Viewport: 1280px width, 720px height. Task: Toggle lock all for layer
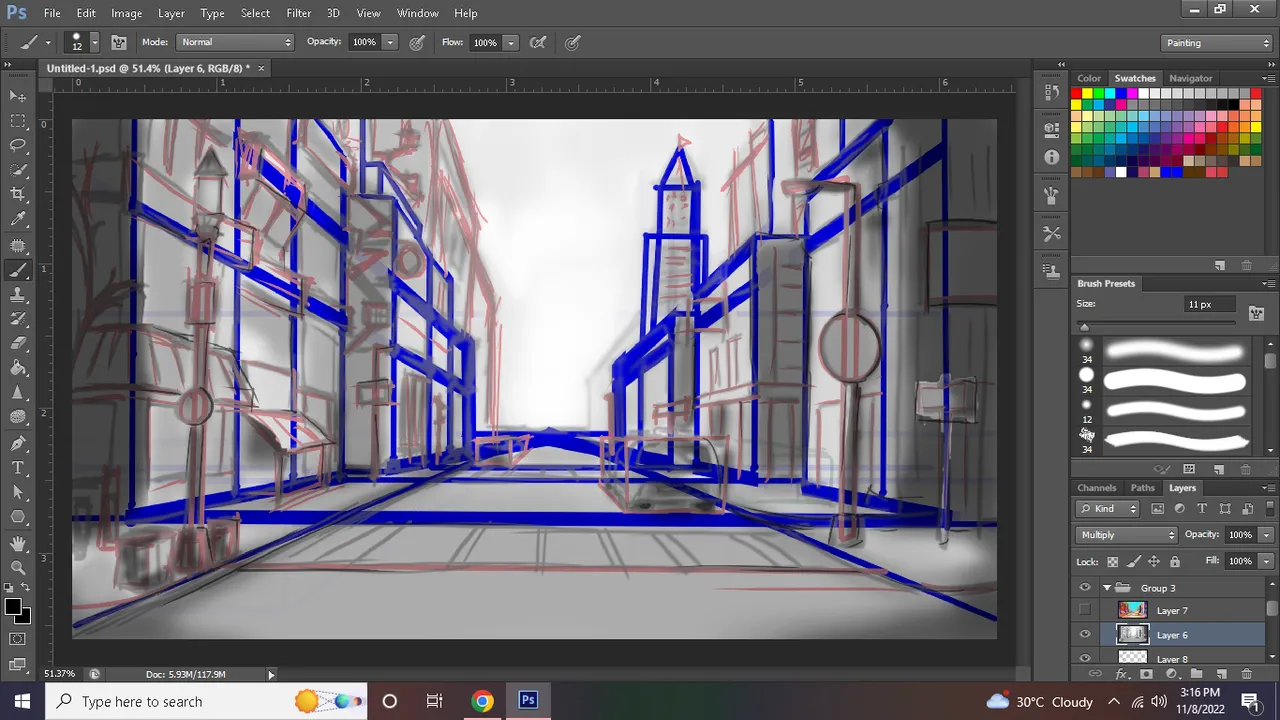click(1175, 561)
